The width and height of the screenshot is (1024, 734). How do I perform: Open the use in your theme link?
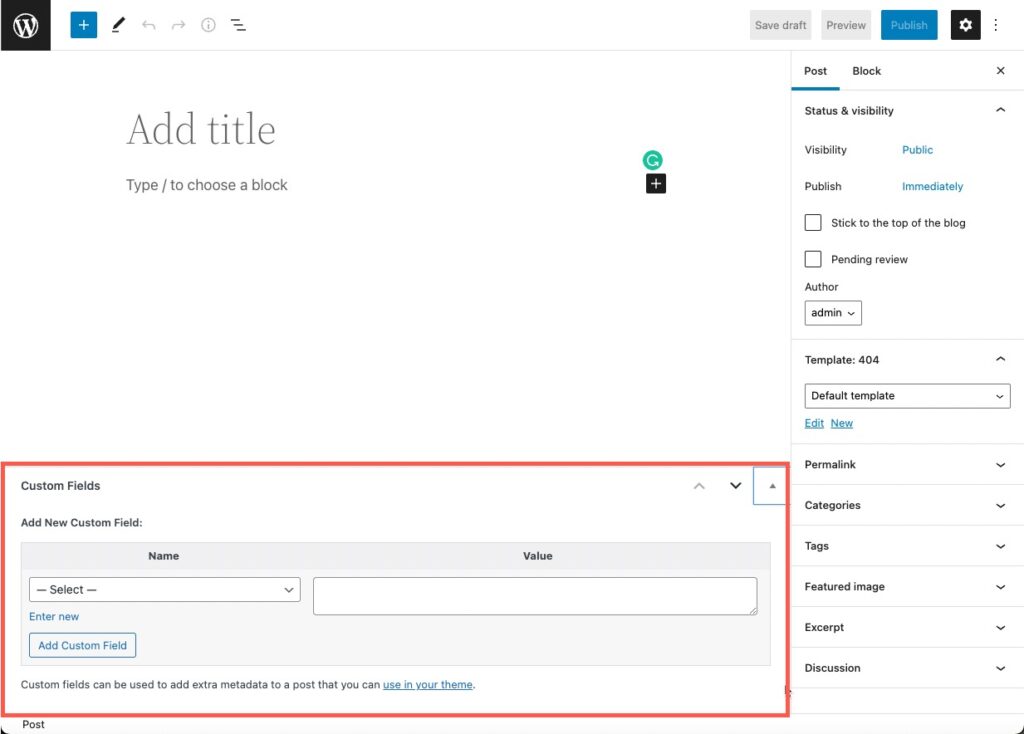(x=427, y=684)
